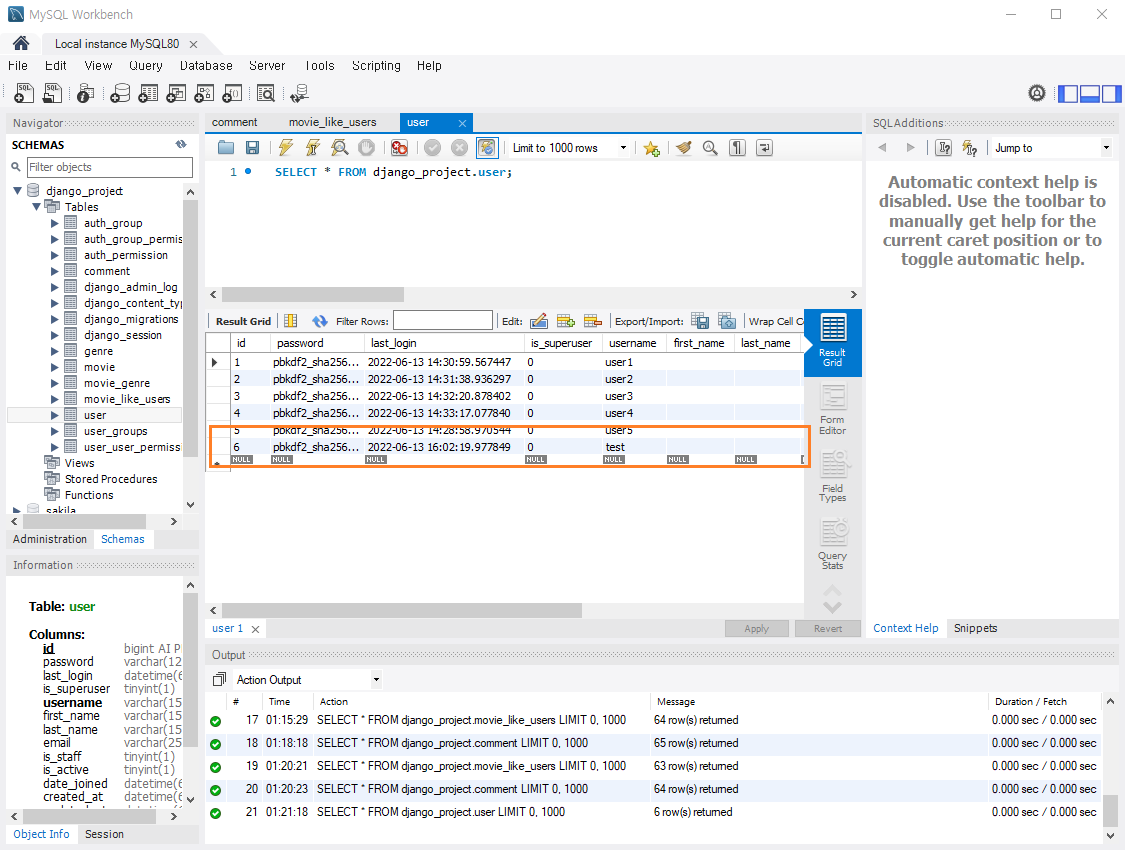Stop query execution hand icon

(366, 148)
